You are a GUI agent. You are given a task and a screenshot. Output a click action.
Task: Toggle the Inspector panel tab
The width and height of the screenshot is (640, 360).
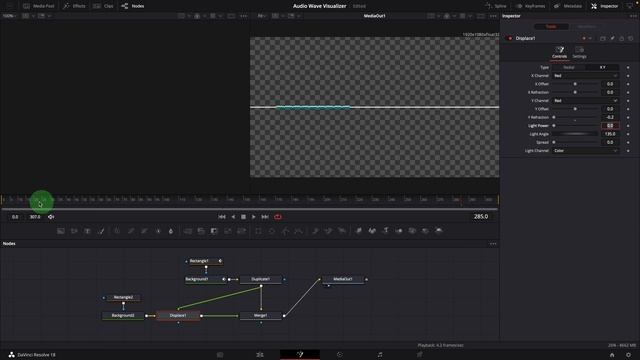click(605, 6)
